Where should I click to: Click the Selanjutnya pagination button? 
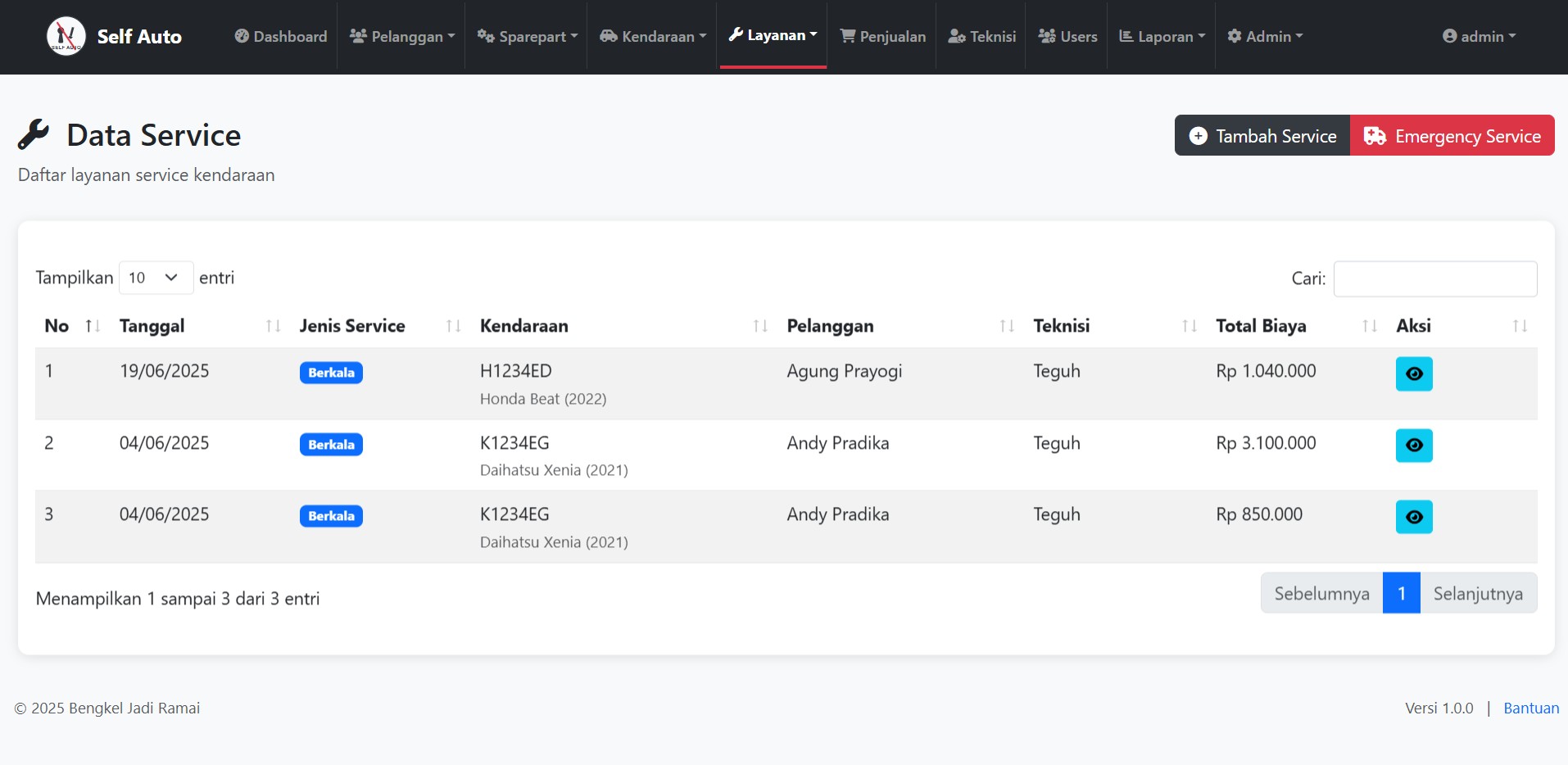[1478, 593]
